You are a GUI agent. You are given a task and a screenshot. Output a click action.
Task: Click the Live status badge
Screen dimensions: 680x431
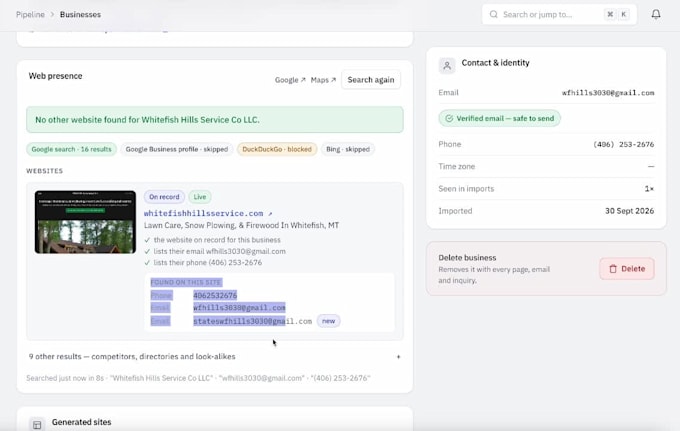point(200,197)
